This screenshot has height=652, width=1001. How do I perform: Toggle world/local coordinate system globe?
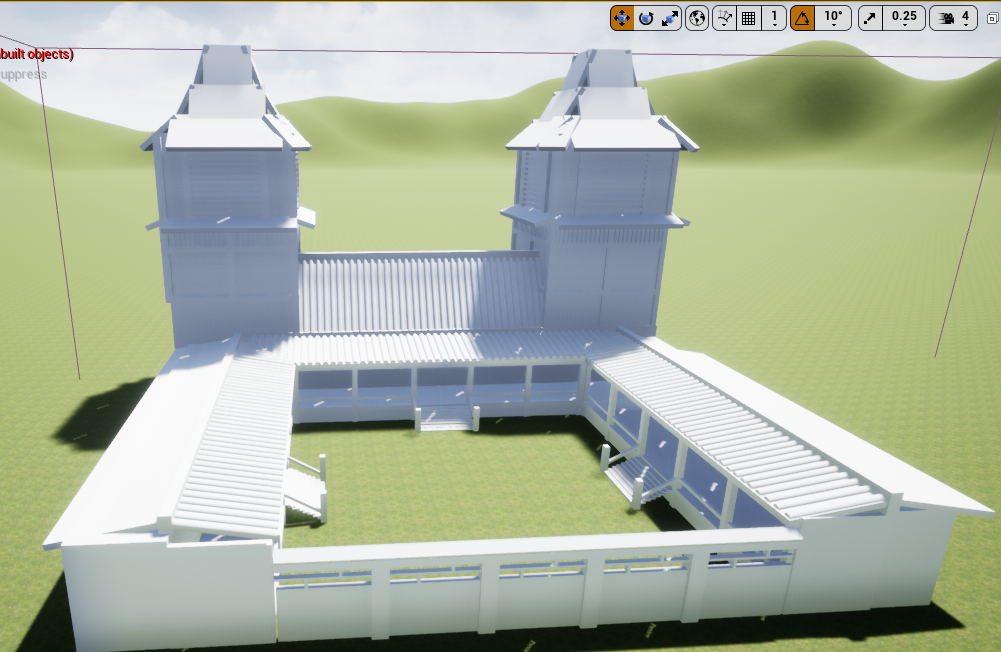697,18
